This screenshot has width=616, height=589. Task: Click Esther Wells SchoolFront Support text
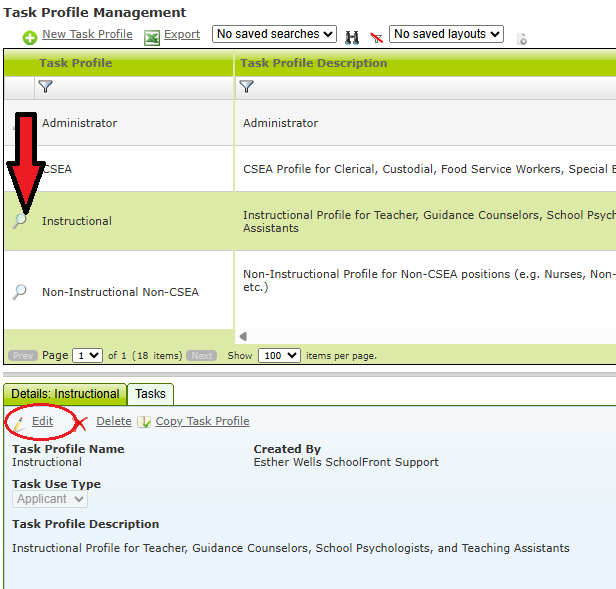pos(346,462)
